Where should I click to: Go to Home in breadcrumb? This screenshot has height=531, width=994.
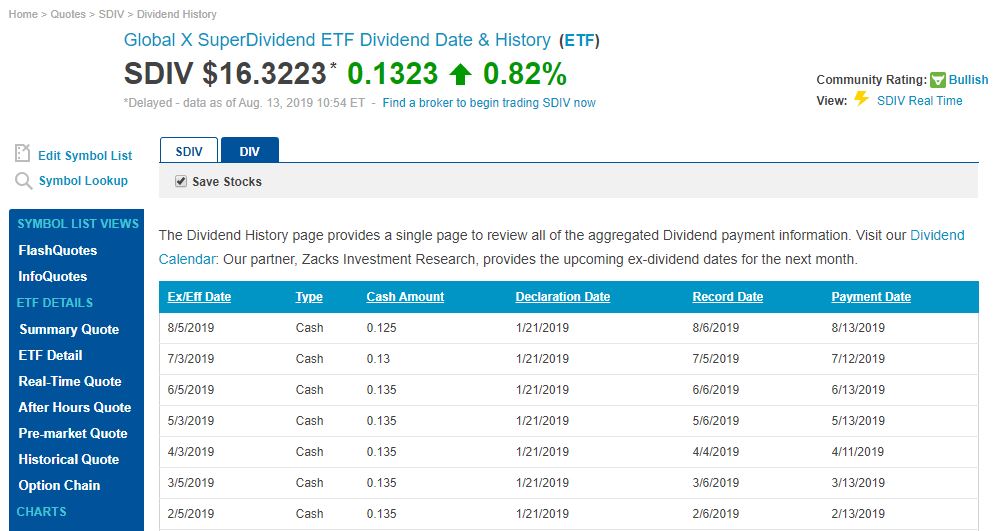[23, 14]
